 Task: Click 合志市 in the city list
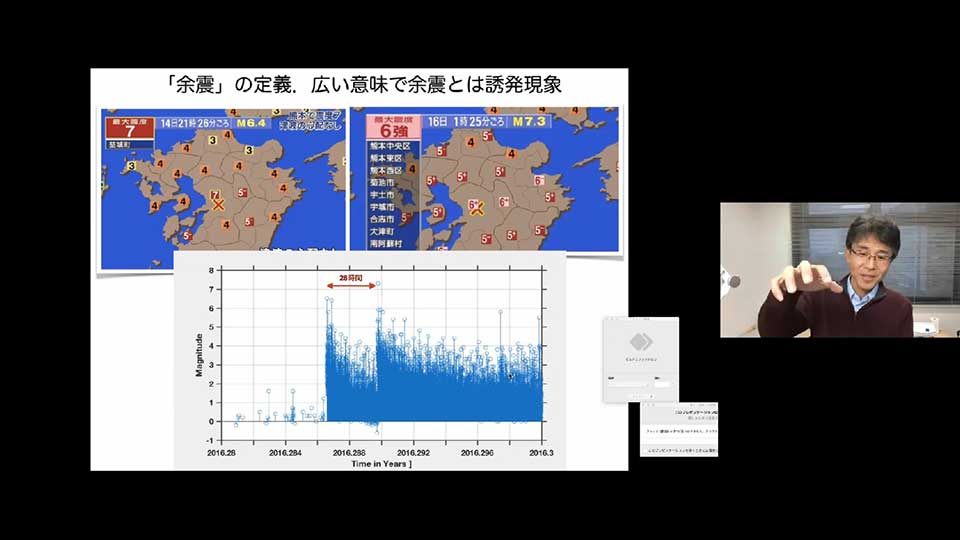382,219
